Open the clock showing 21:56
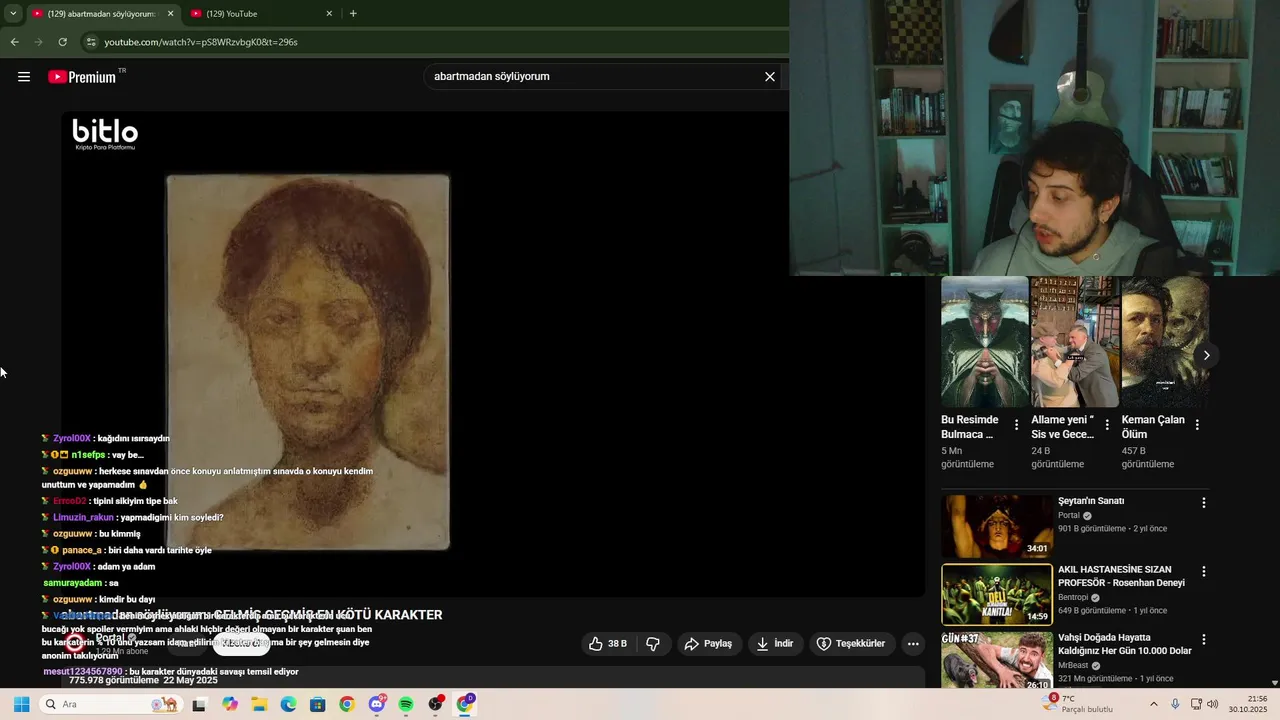This screenshot has width=1280, height=720. (x=1246, y=704)
